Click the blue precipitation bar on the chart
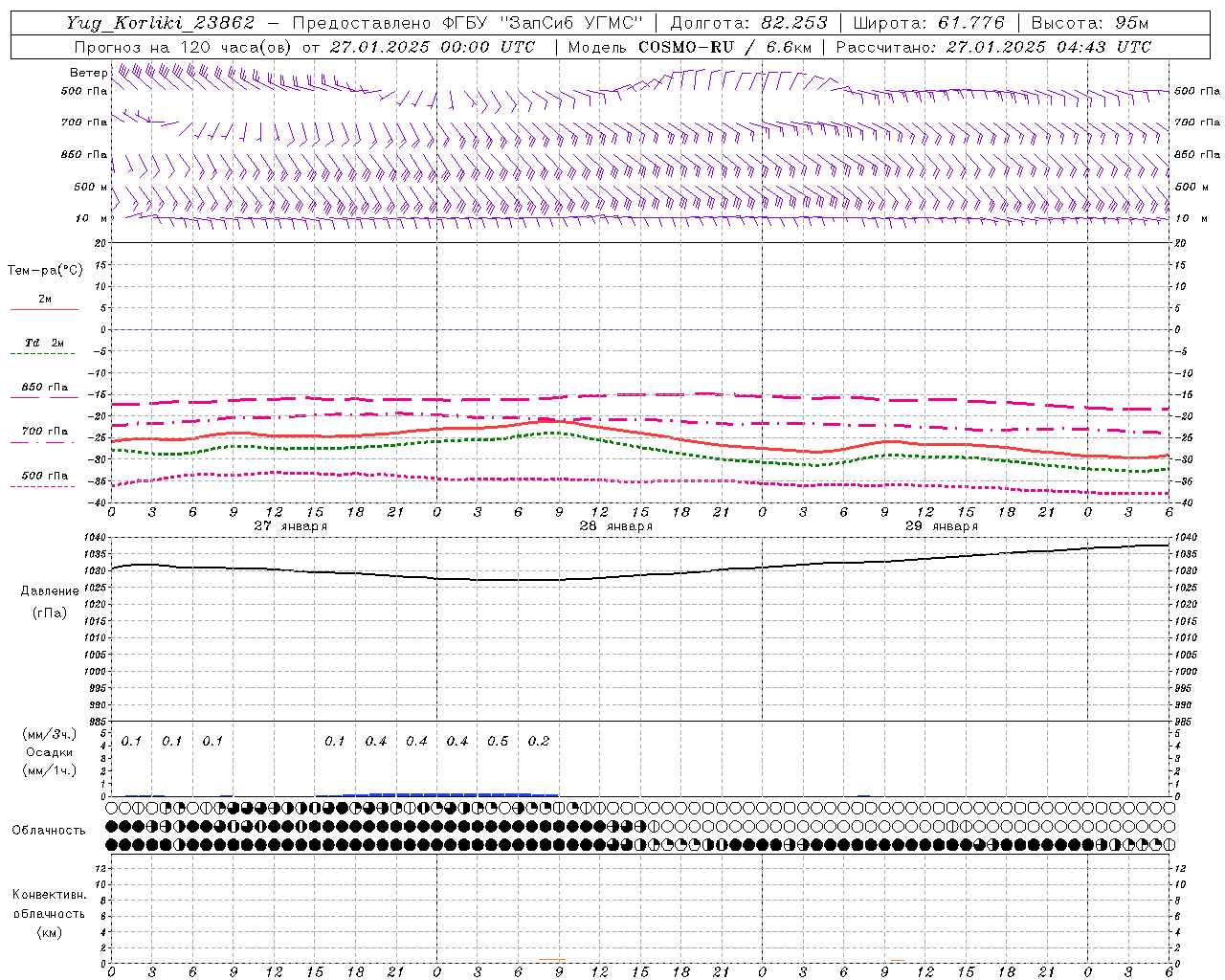This screenshot has width=1225, height=980. point(450,794)
